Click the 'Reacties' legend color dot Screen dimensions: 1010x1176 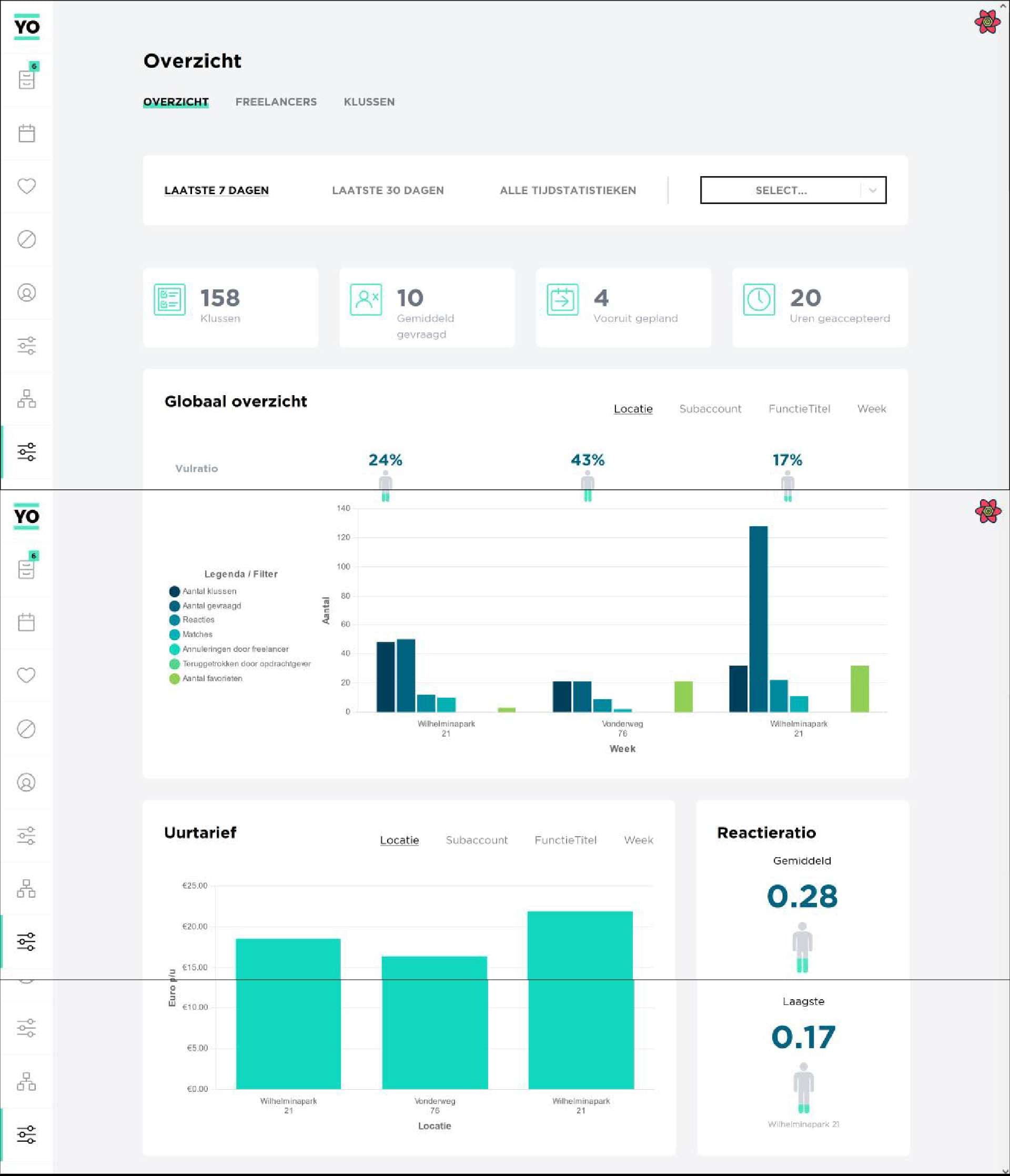175,620
